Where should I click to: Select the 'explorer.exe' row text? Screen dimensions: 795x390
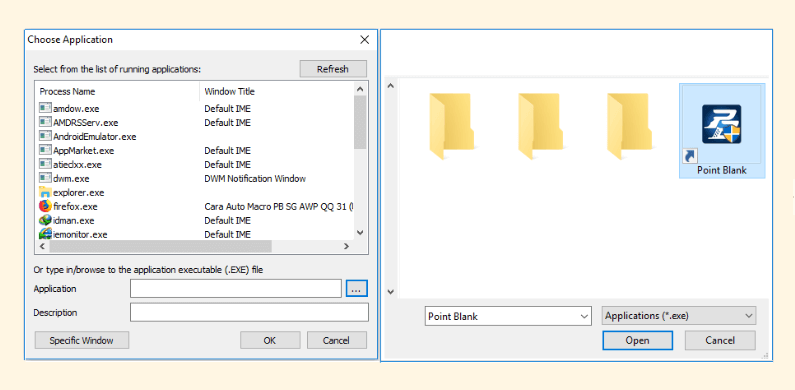(79, 193)
